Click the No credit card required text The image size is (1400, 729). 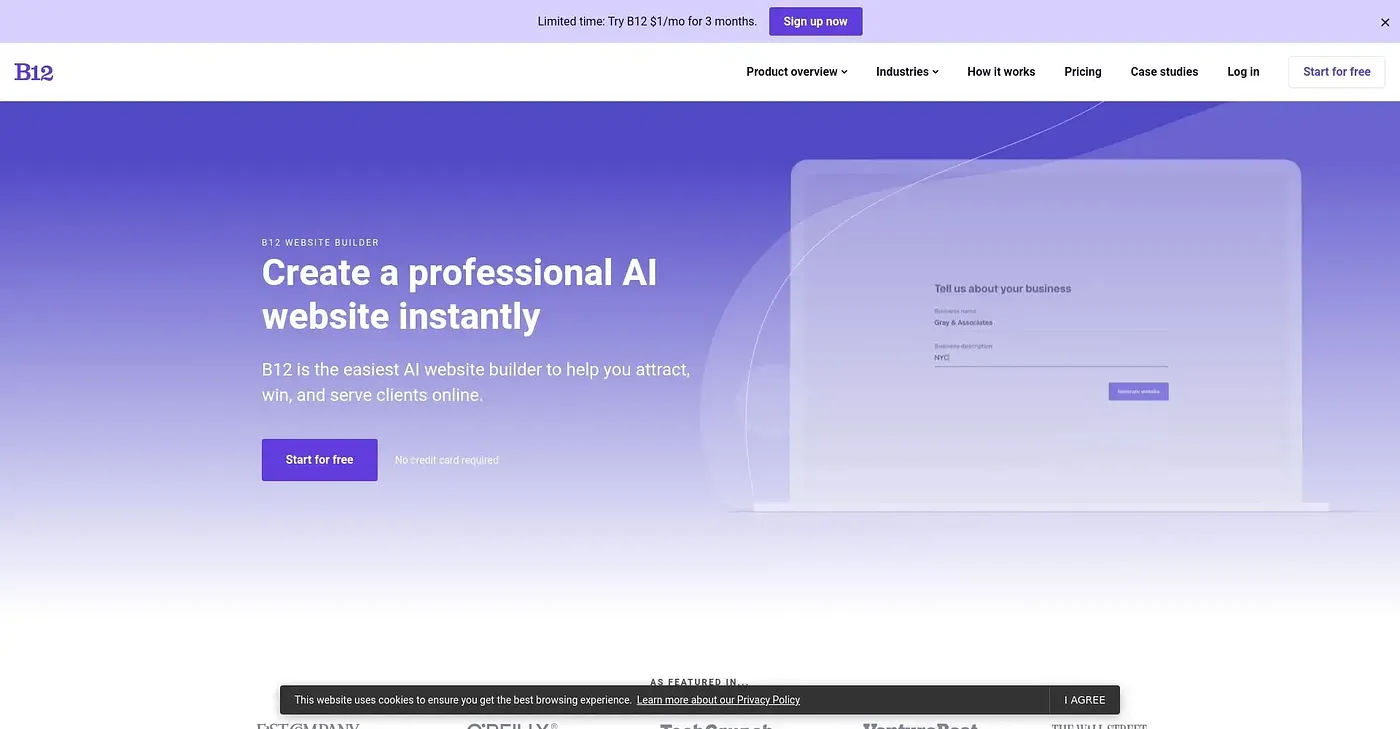446,460
